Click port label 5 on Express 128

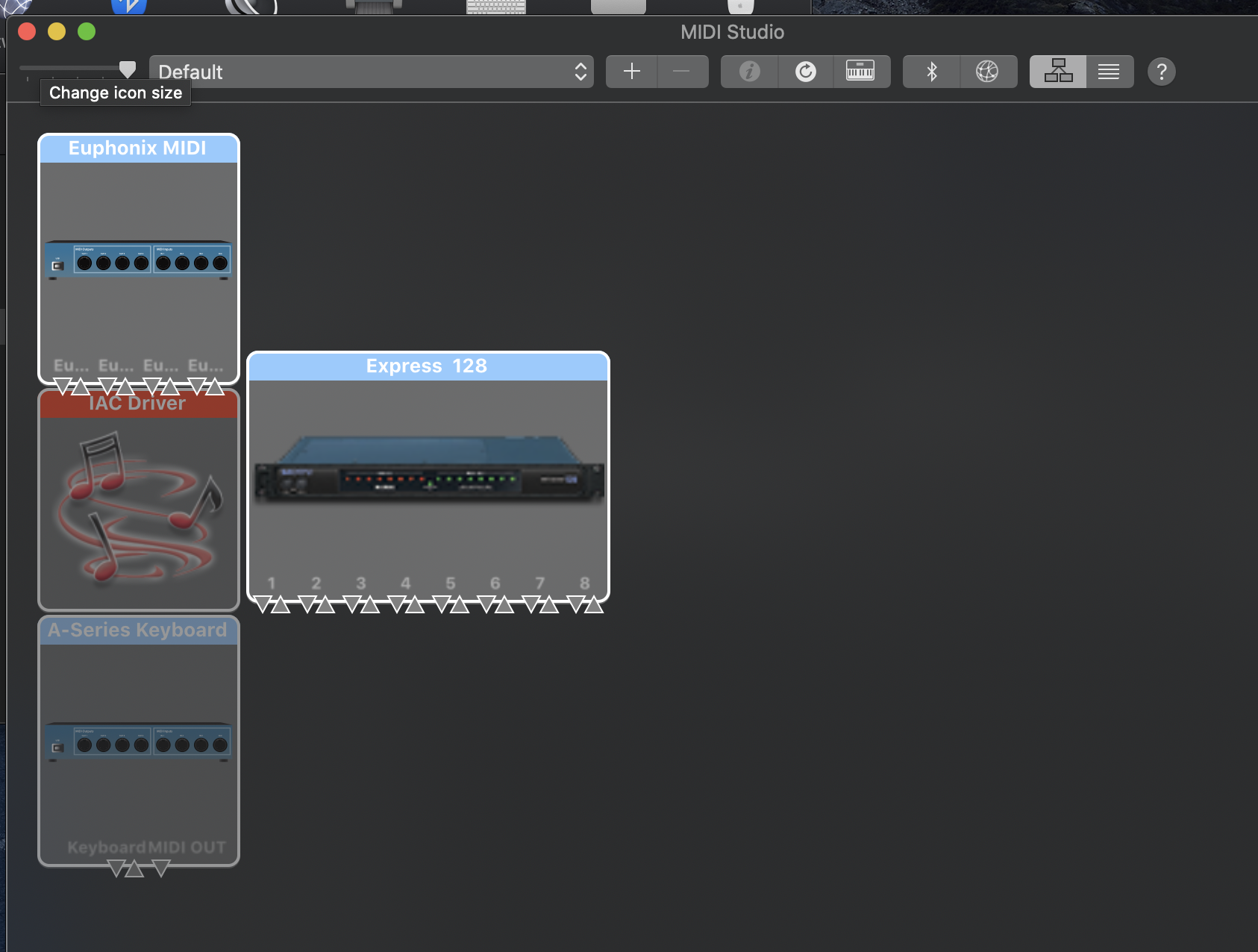[451, 583]
